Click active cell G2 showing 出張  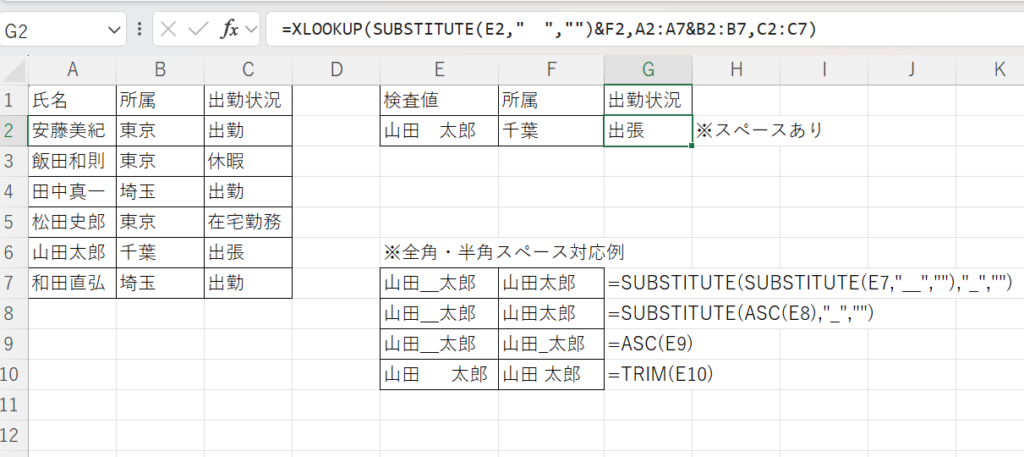pos(648,131)
